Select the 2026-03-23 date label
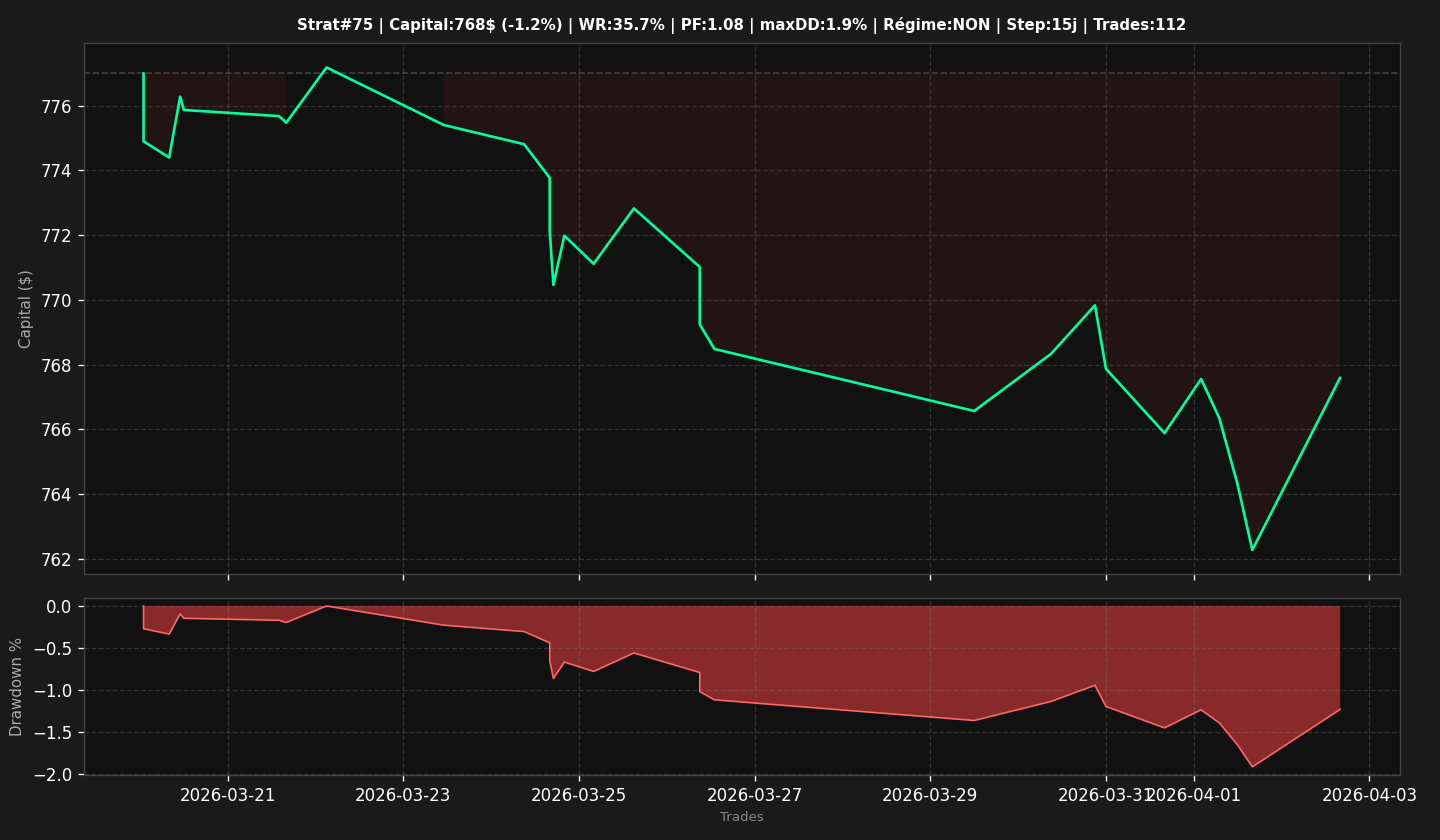 403,795
